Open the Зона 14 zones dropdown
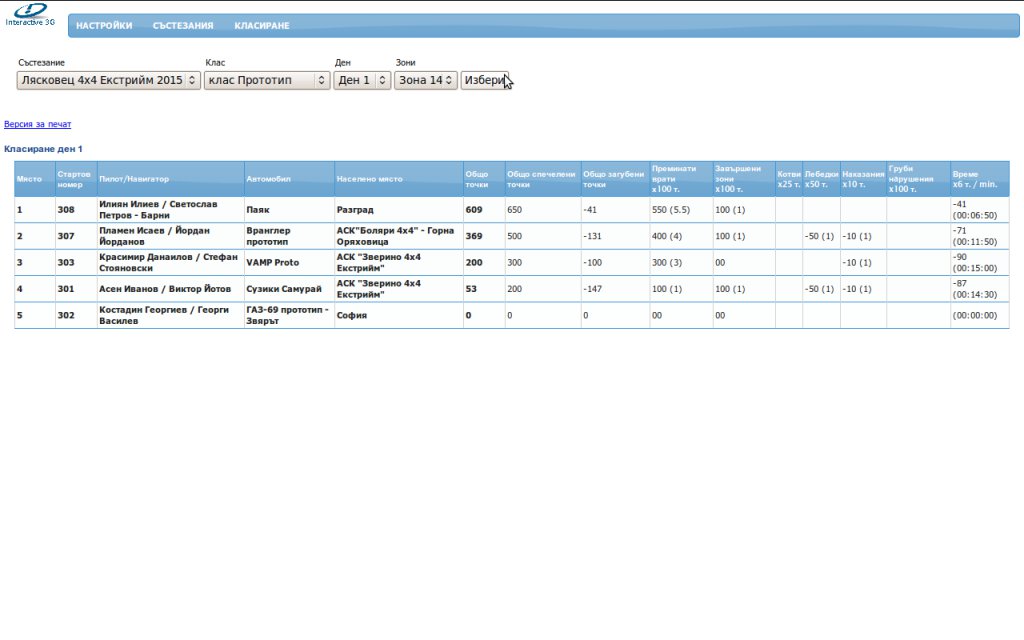 click(x=426, y=80)
